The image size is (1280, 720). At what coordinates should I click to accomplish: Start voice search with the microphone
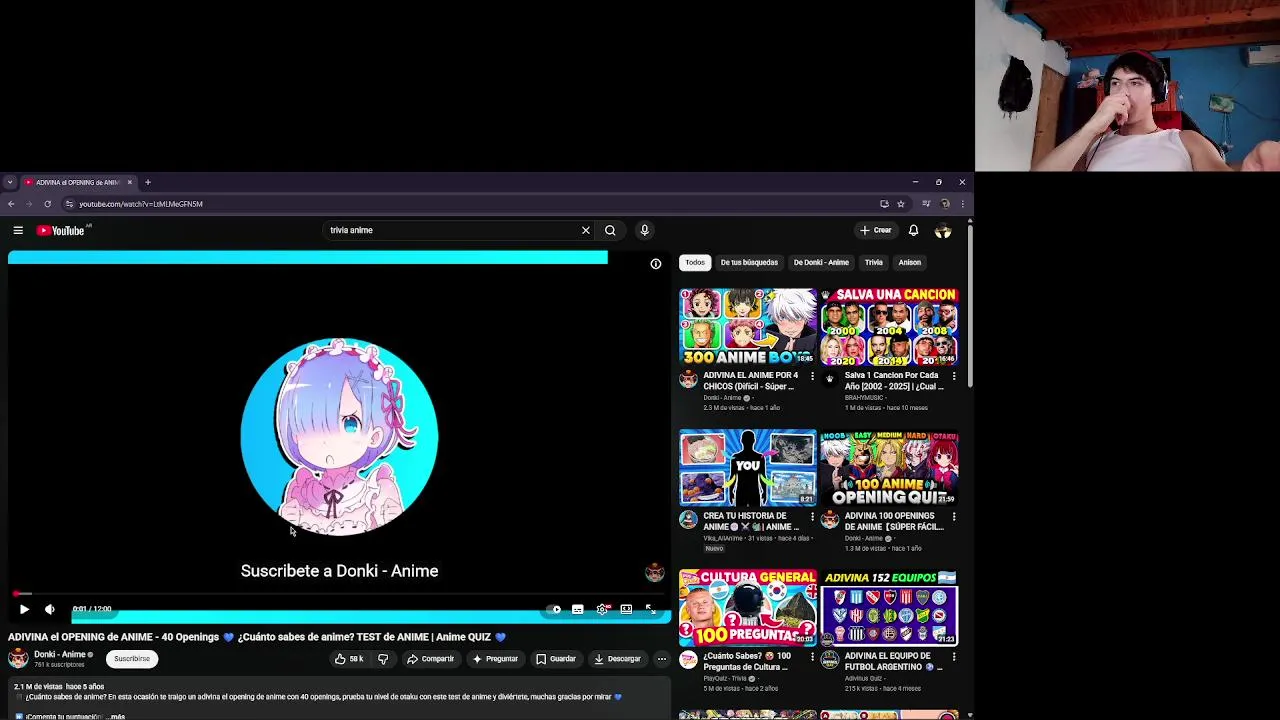(645, 230)
